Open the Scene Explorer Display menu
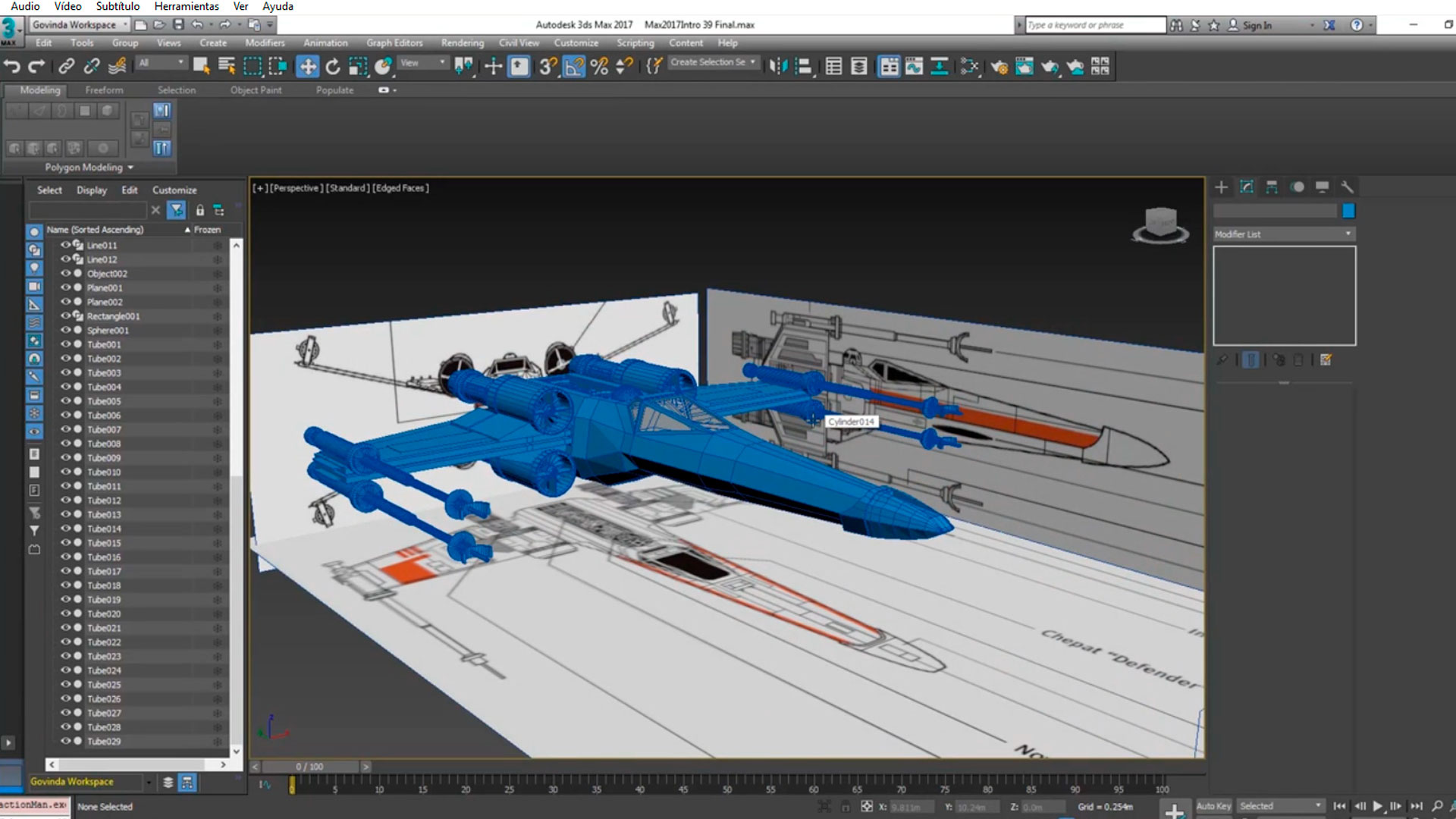 tap(92, 190)
